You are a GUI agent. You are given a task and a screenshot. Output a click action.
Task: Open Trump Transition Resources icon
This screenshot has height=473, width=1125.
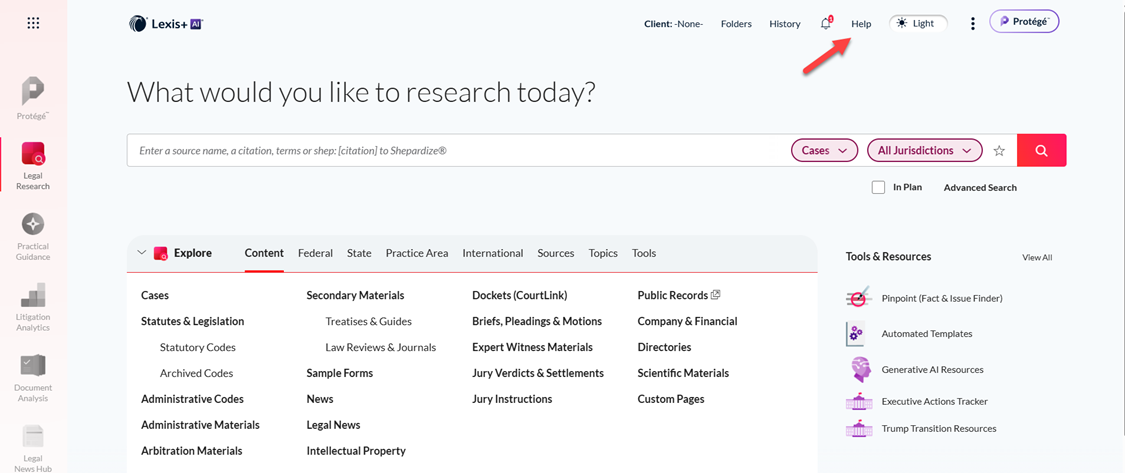coord(858,428)
